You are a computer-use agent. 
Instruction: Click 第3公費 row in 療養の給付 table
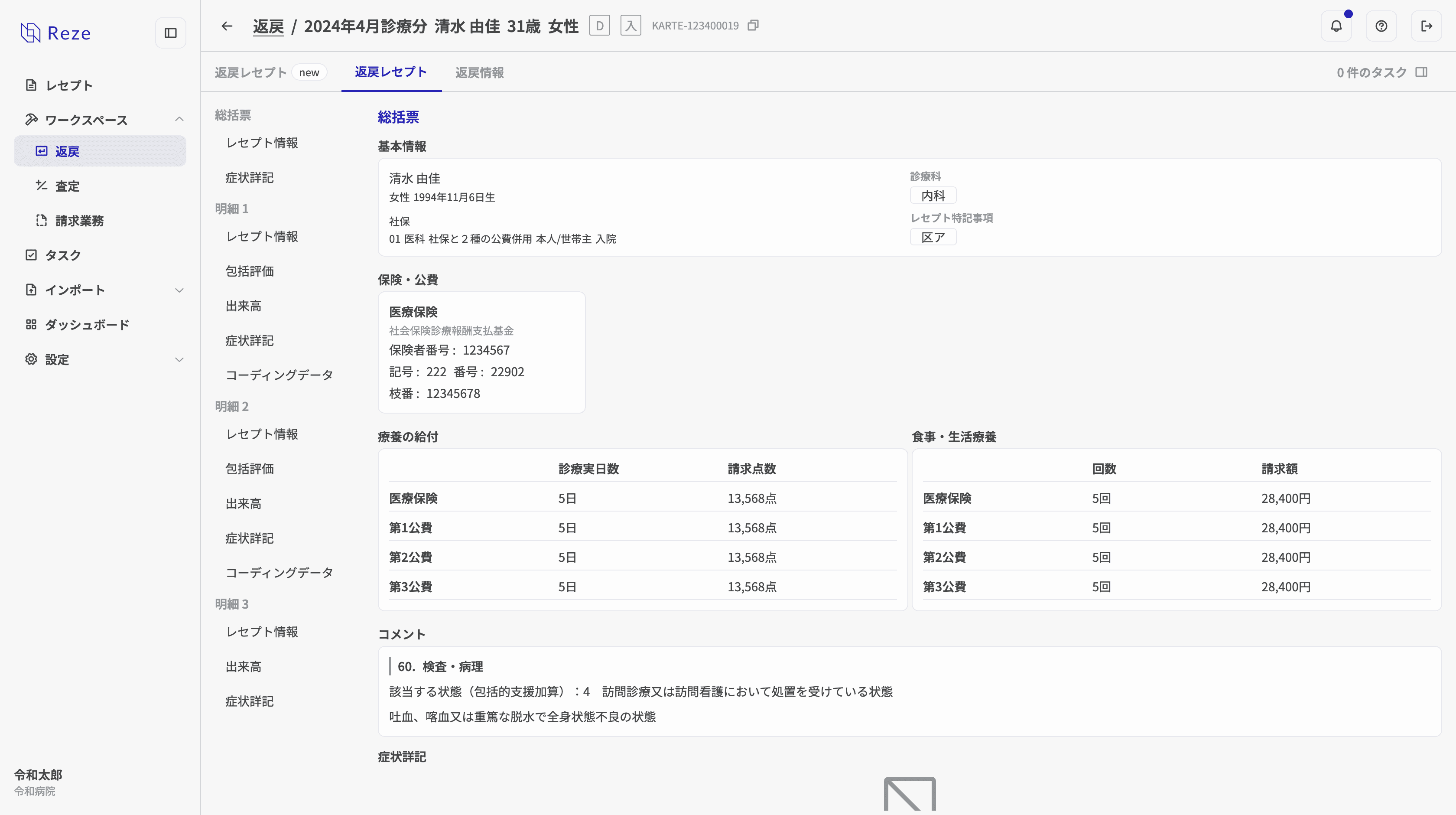(643, 587)
